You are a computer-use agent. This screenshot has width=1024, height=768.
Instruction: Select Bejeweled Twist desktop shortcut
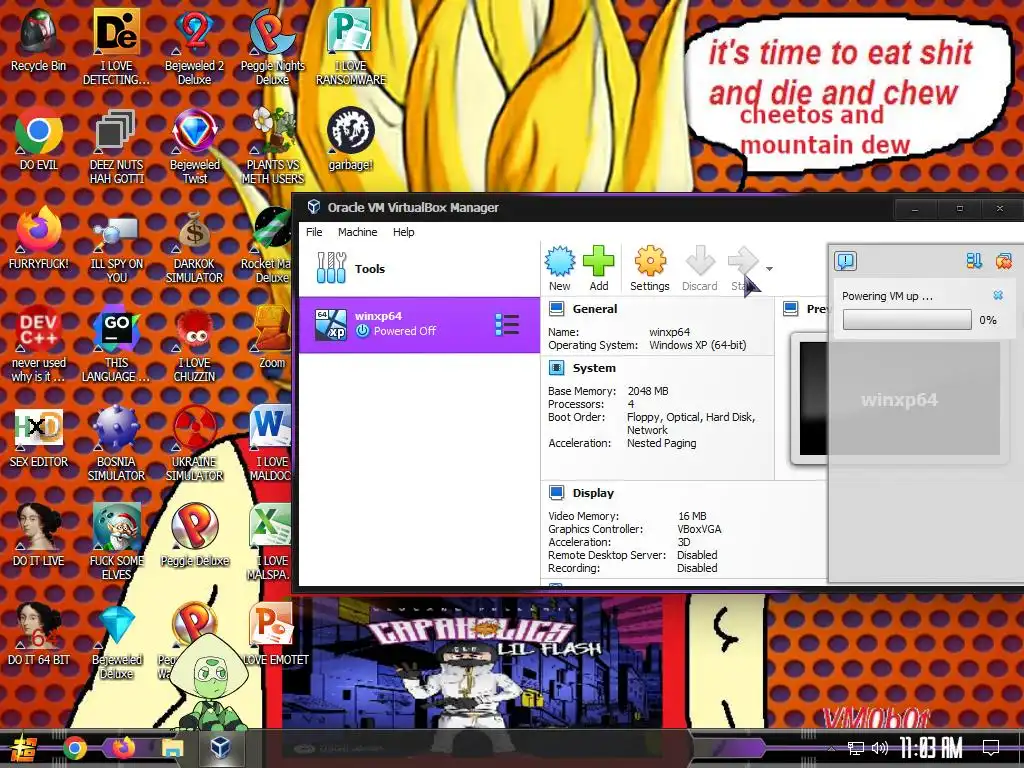(194, 146)
